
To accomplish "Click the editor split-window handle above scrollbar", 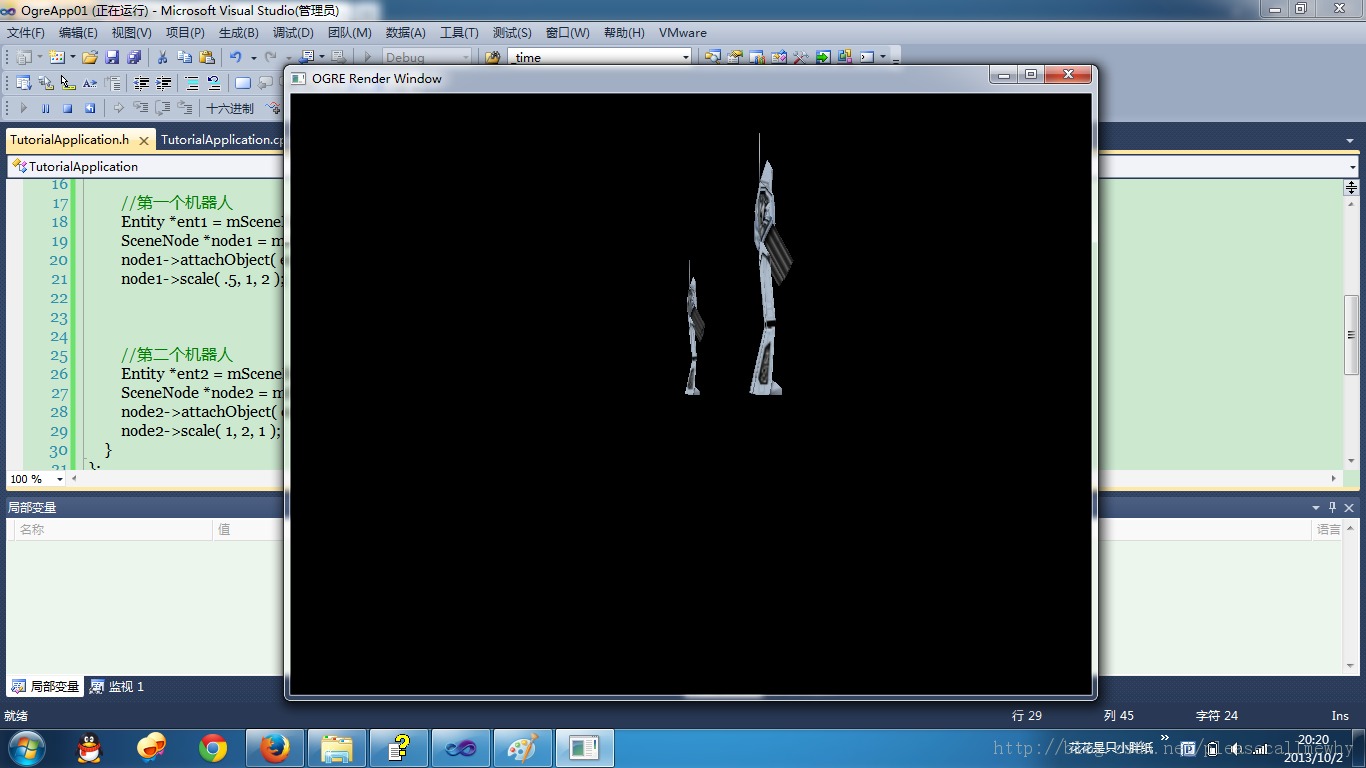I will click(x=1351, y=187).
